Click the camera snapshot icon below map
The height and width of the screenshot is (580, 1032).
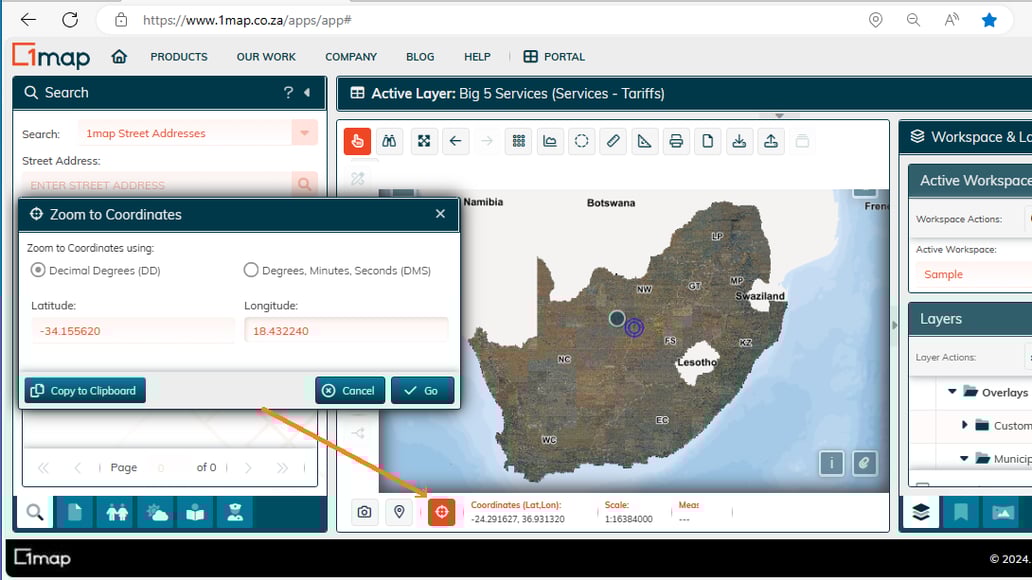click(365, 512)
